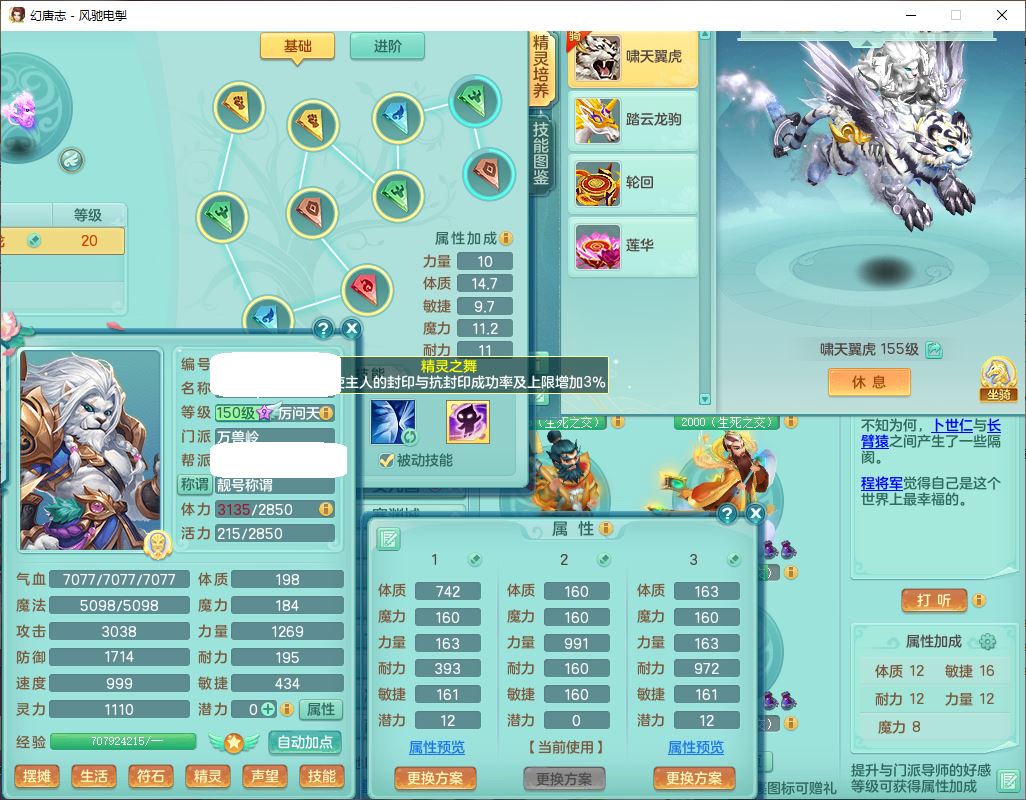Screen dimensions: 1026x800
Task: Open the 精灵 menu button
Action: [x=207, y=776]
